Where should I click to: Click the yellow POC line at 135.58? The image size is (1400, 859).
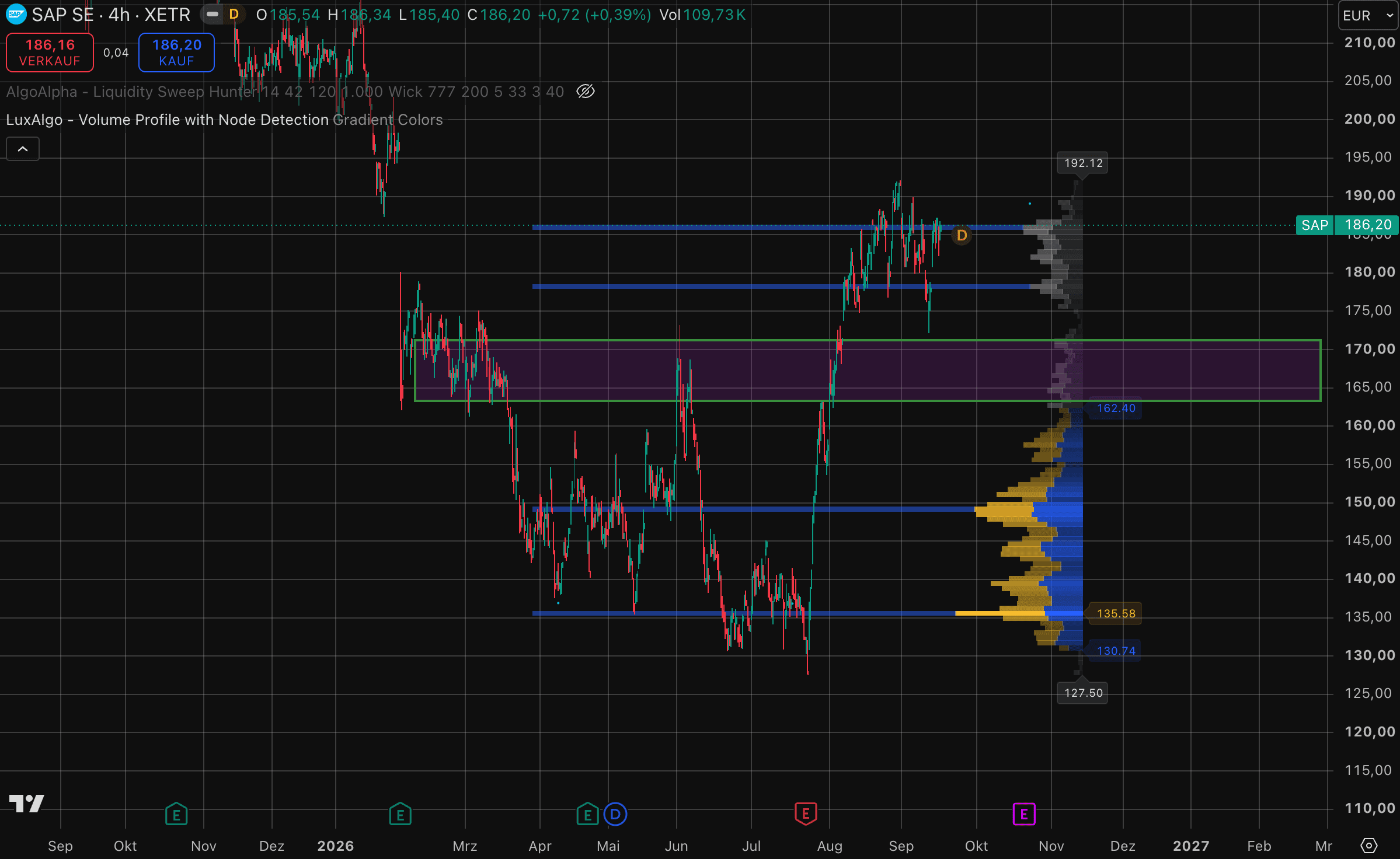(999, 613)
